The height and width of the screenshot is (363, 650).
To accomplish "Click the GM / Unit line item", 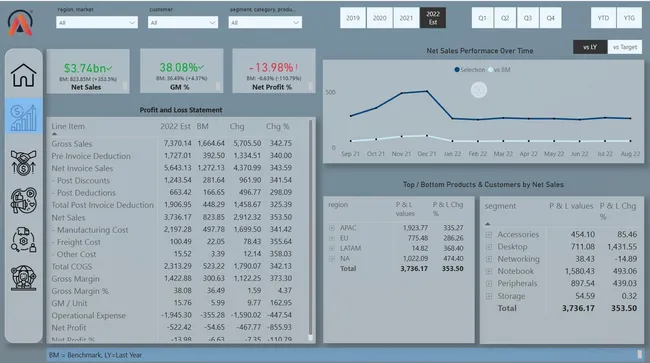I will (x=69, y=303).
